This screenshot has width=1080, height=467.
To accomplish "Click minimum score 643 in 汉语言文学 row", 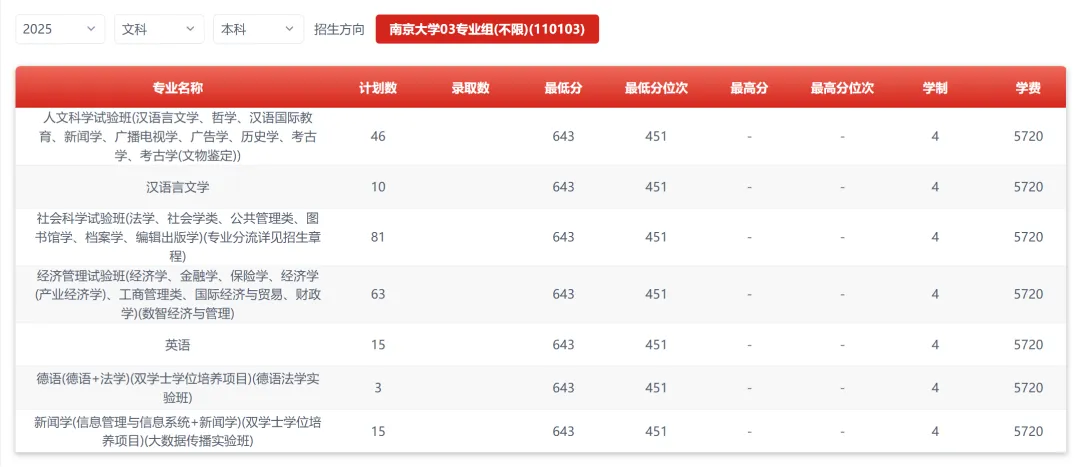I will click(x=563, y=187).
